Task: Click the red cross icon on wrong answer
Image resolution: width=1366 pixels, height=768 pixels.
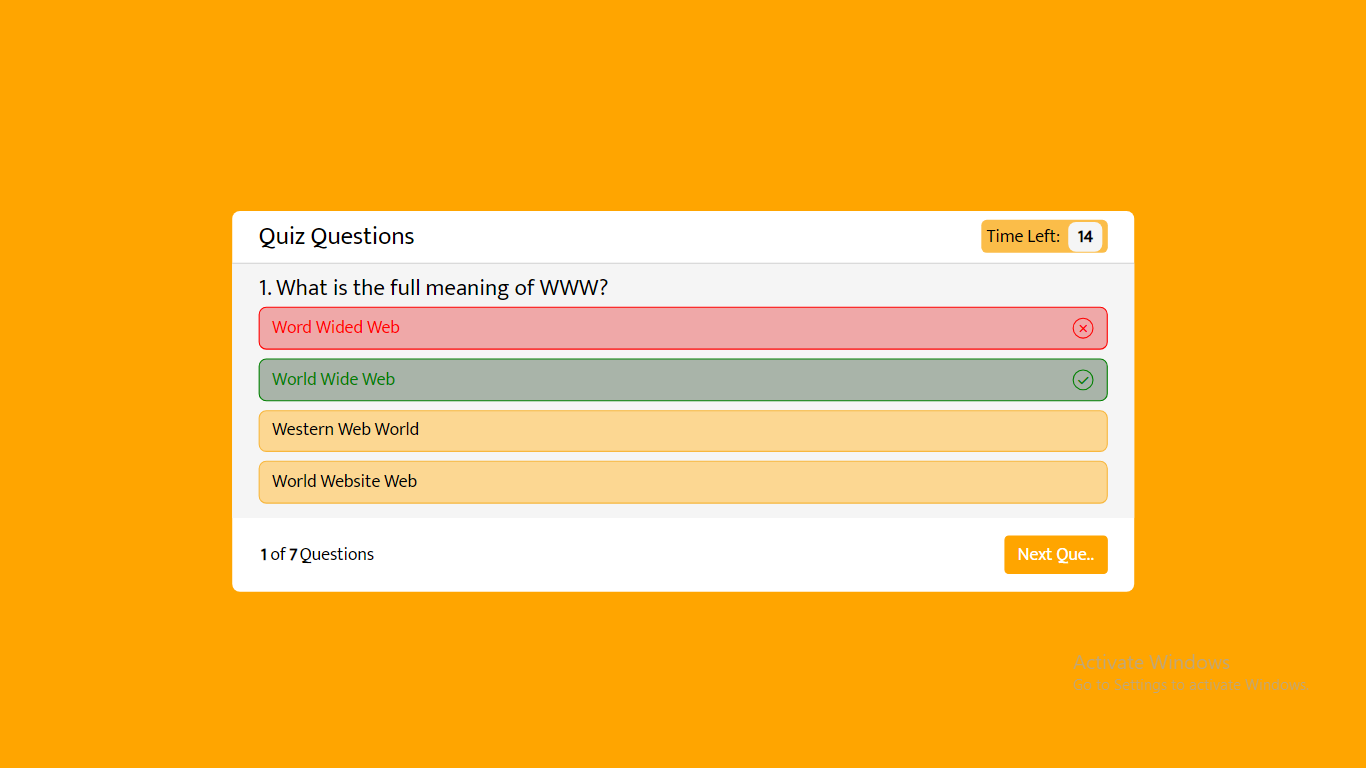Action: point(1083,328)
